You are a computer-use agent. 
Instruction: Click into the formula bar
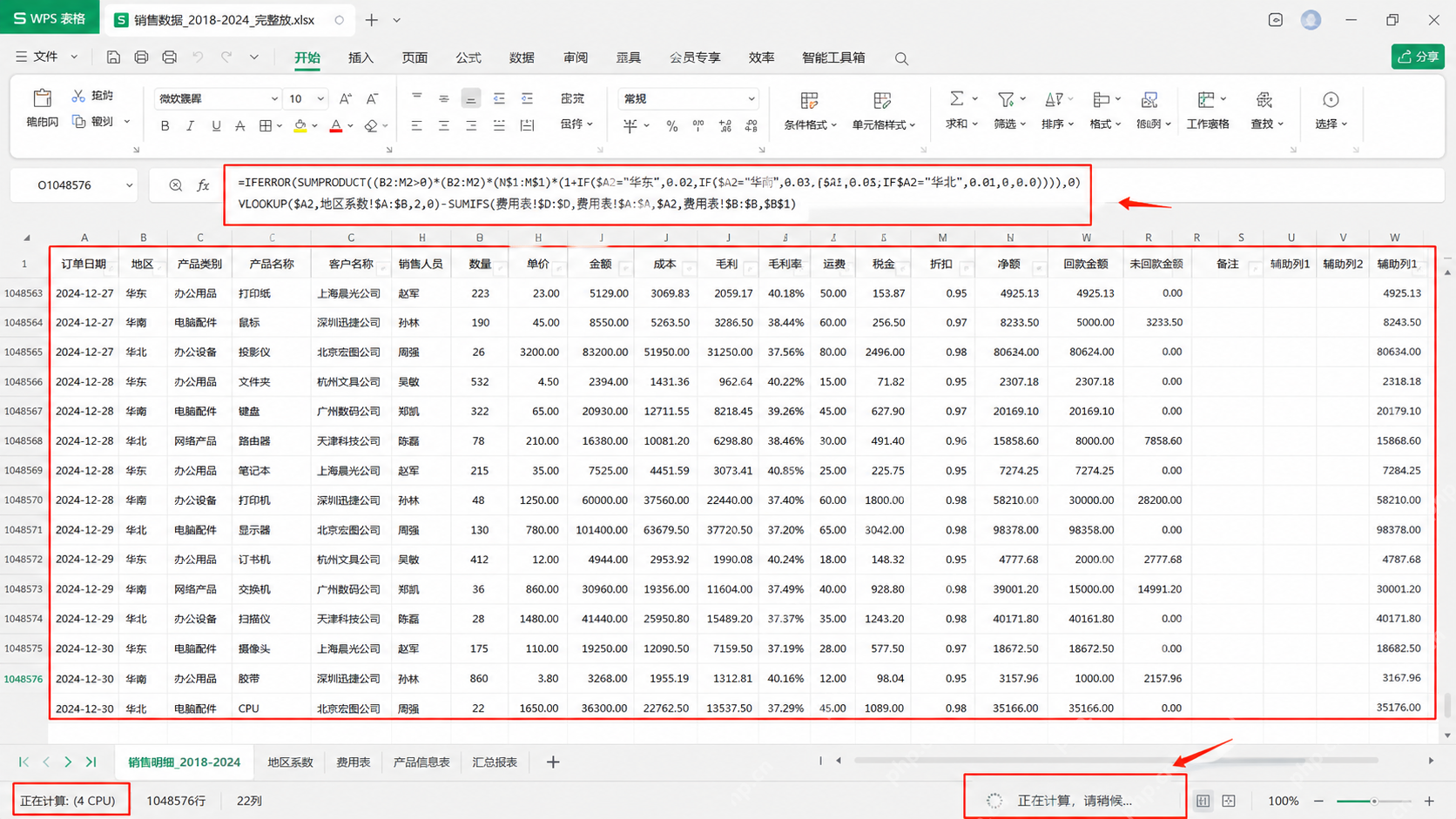(657, 193)
